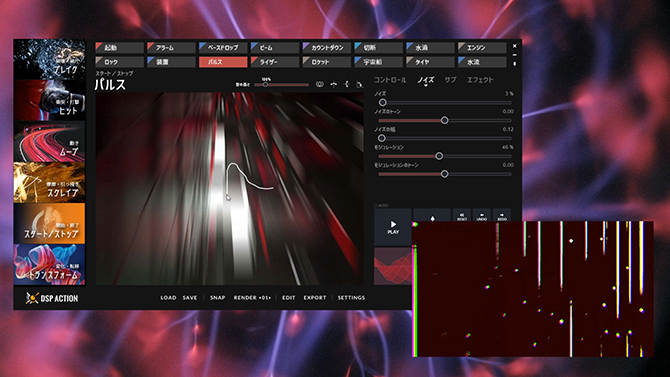Click the UNDO icon button

pos(482,215)
